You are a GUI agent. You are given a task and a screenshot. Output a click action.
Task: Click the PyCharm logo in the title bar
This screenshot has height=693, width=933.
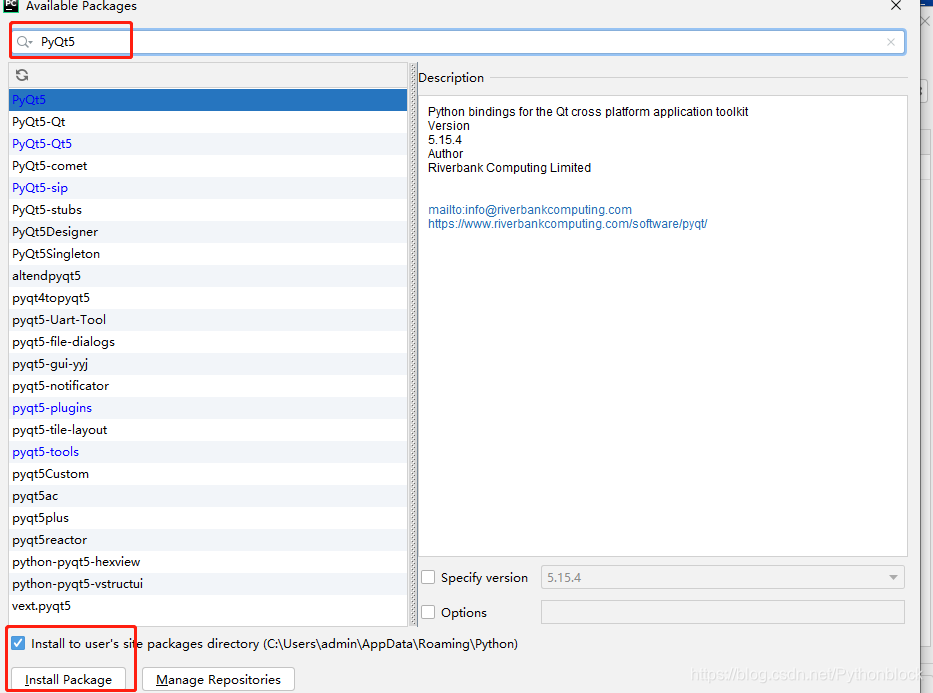(x=11, y=6)
